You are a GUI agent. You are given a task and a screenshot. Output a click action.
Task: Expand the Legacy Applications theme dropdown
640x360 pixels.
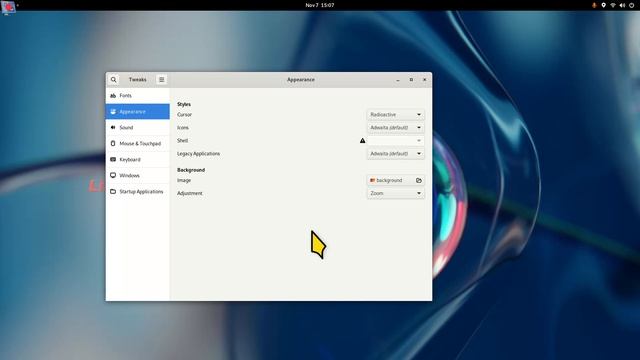point(396,153)
